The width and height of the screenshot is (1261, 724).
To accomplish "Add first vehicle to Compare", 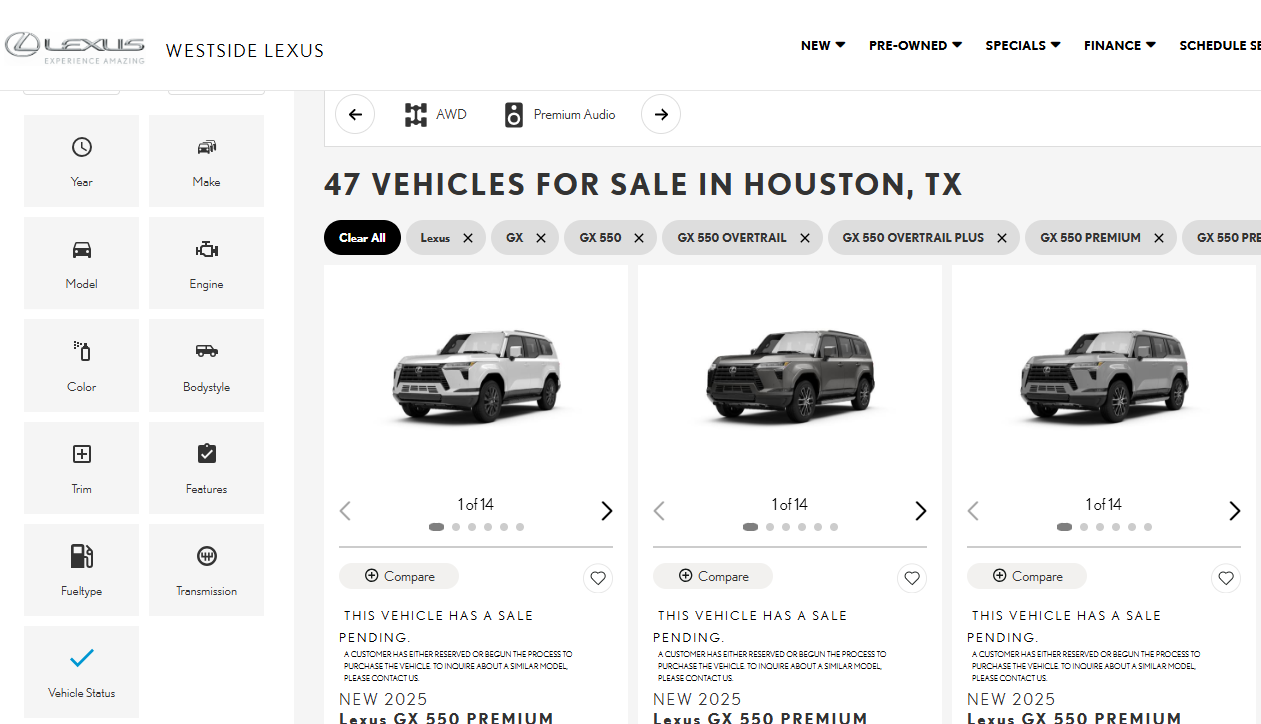I will coord(399,576).
